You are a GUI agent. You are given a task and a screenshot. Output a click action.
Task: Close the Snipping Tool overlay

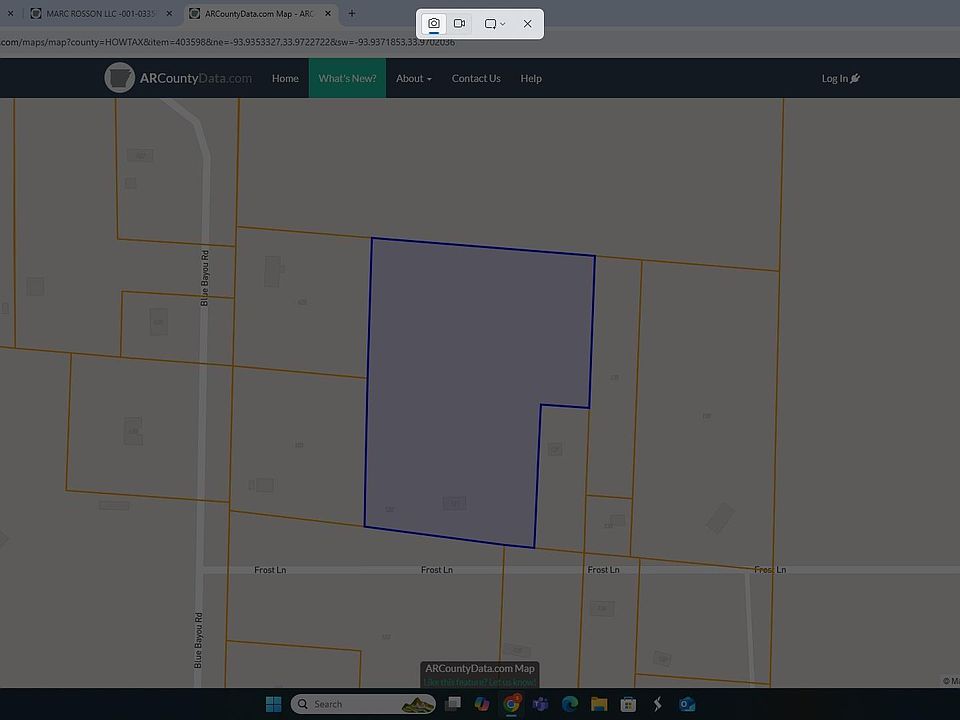pyautogui.click(x=528, y=24)
